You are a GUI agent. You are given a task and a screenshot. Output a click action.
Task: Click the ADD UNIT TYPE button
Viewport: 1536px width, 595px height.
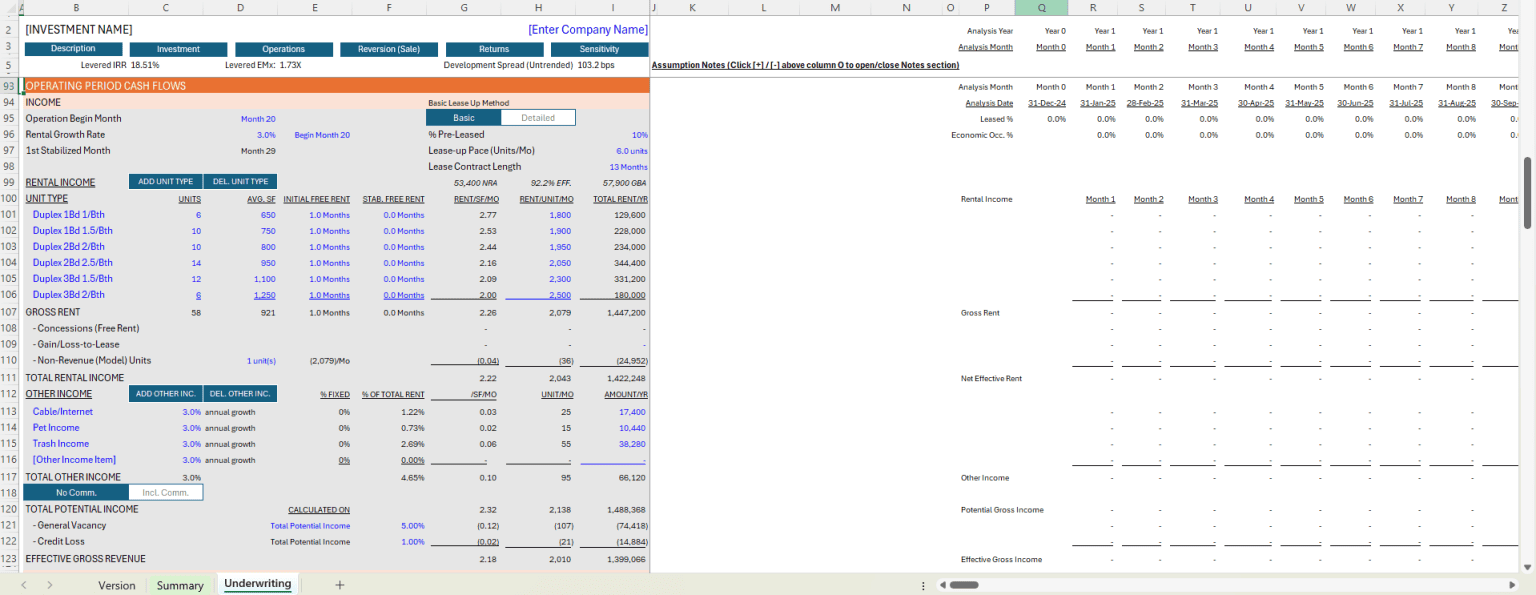coord(165,182)
